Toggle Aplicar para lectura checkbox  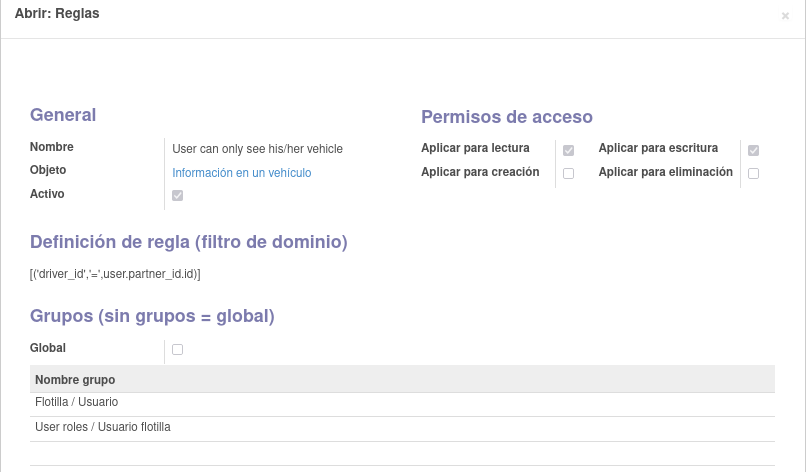pyautogui.click(x=568, y=150)
